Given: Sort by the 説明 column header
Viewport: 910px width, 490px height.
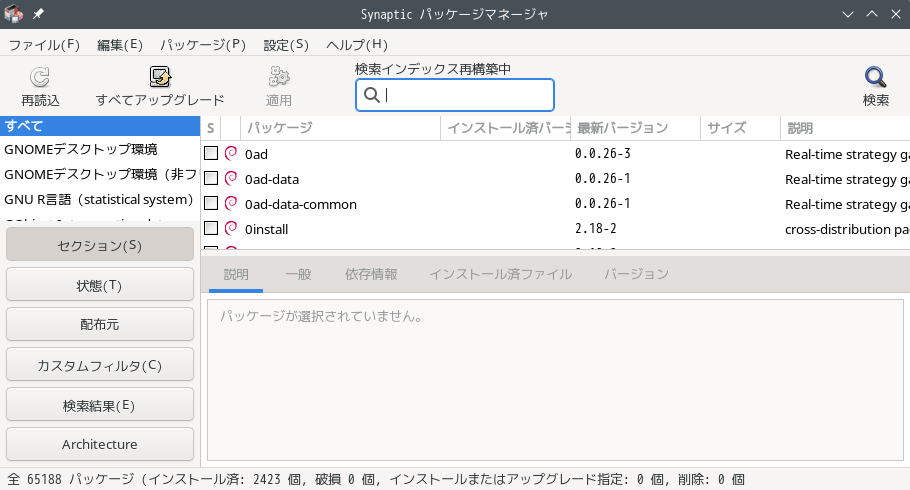Looking at the screenshot, I should 845,128.
